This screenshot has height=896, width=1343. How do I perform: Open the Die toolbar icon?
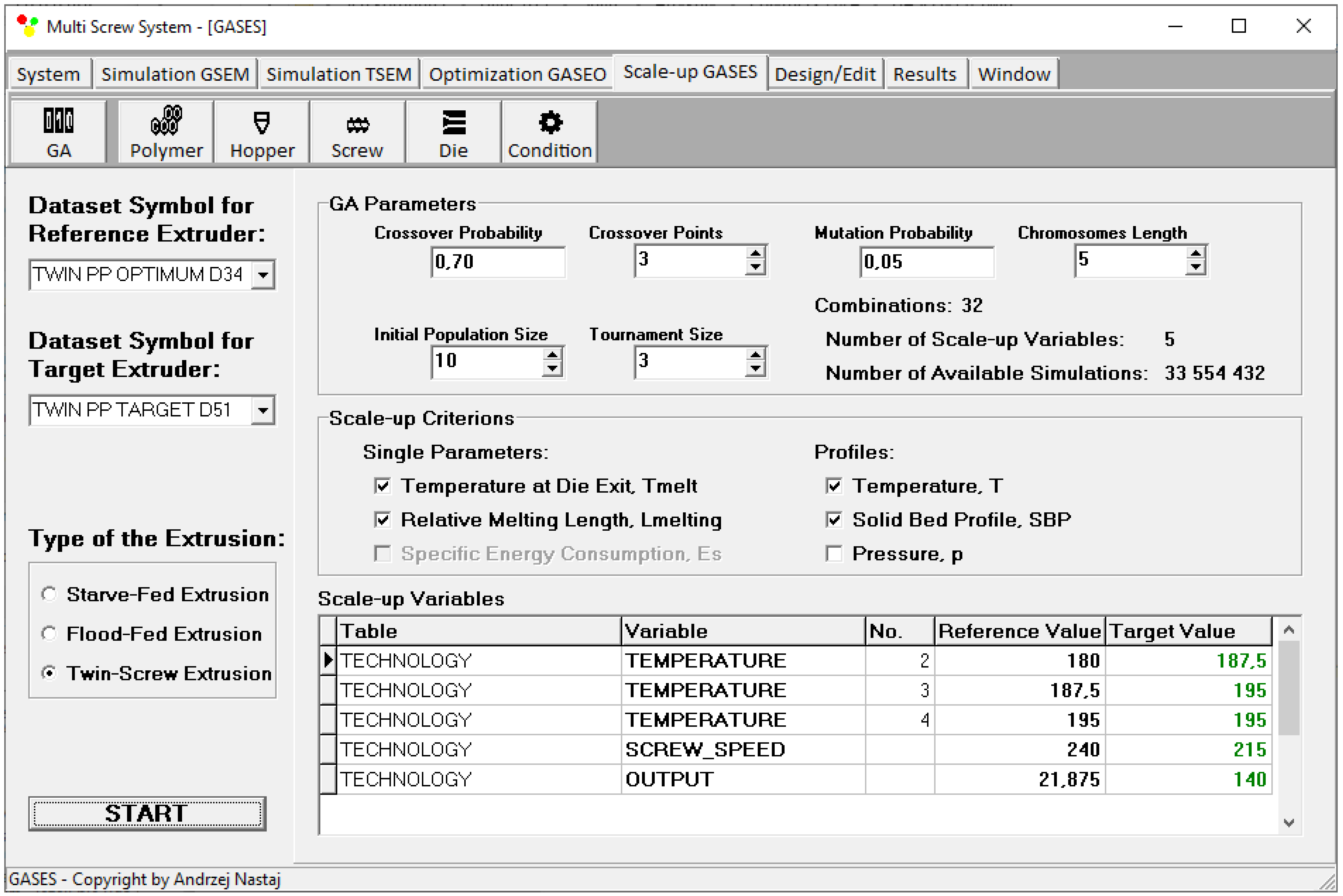tap(453, 132)
